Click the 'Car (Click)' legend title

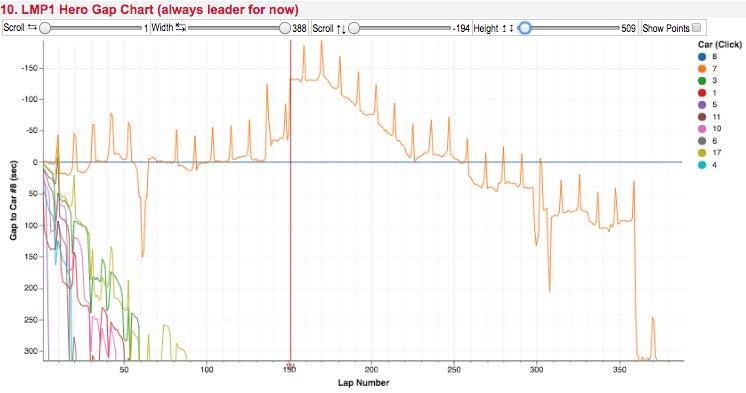[720, 45]
